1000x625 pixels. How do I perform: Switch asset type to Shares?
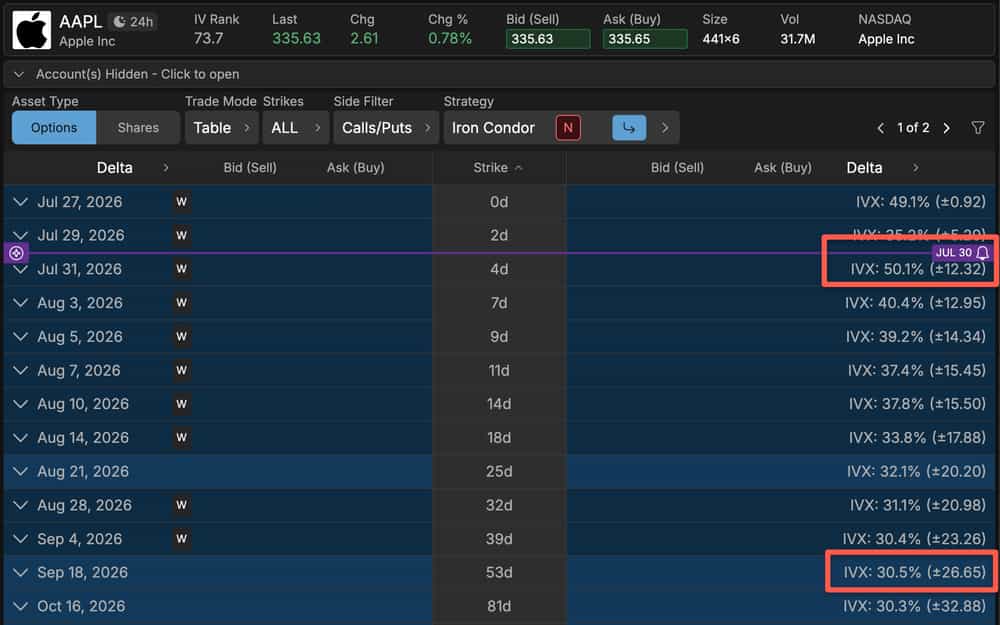138,128
